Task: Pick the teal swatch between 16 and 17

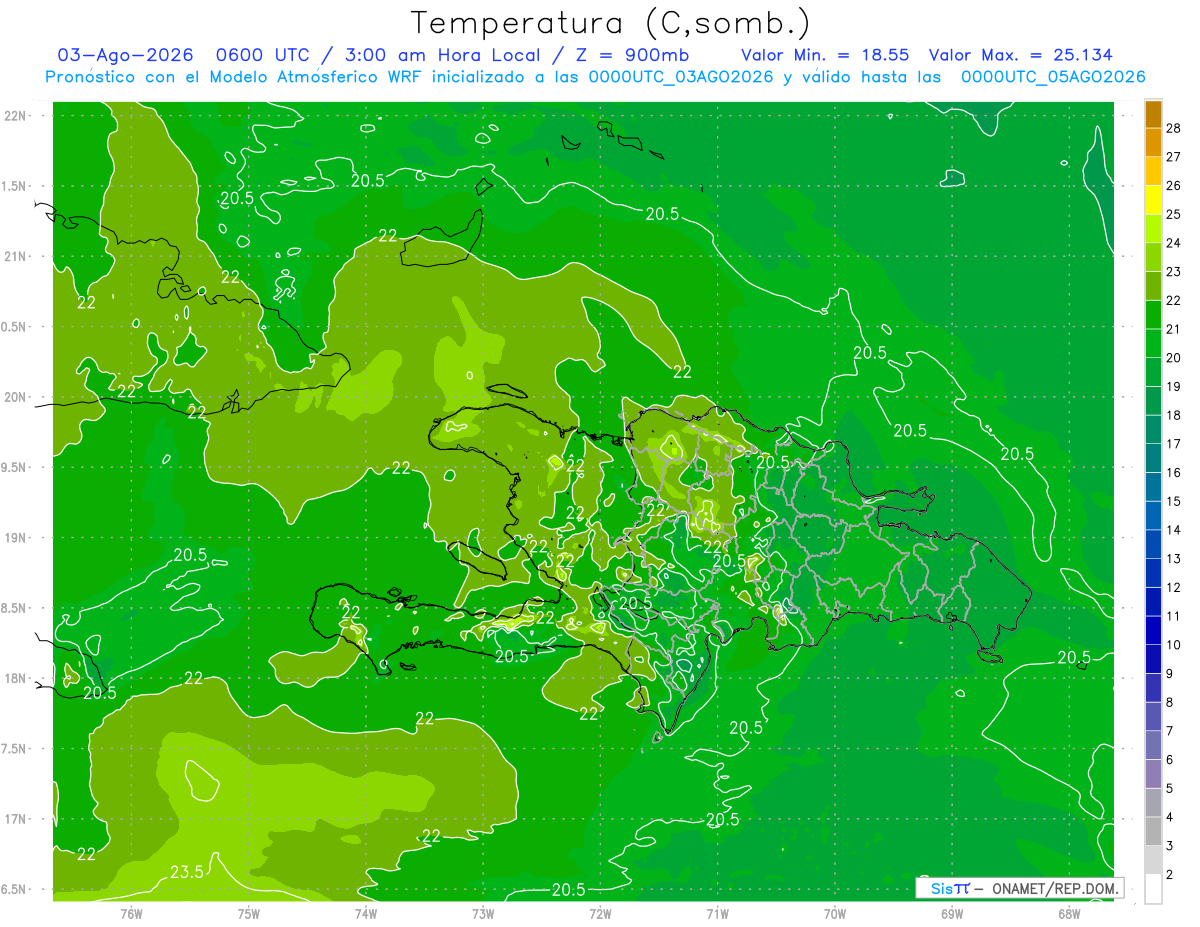Action: (x=1153, y=458)
